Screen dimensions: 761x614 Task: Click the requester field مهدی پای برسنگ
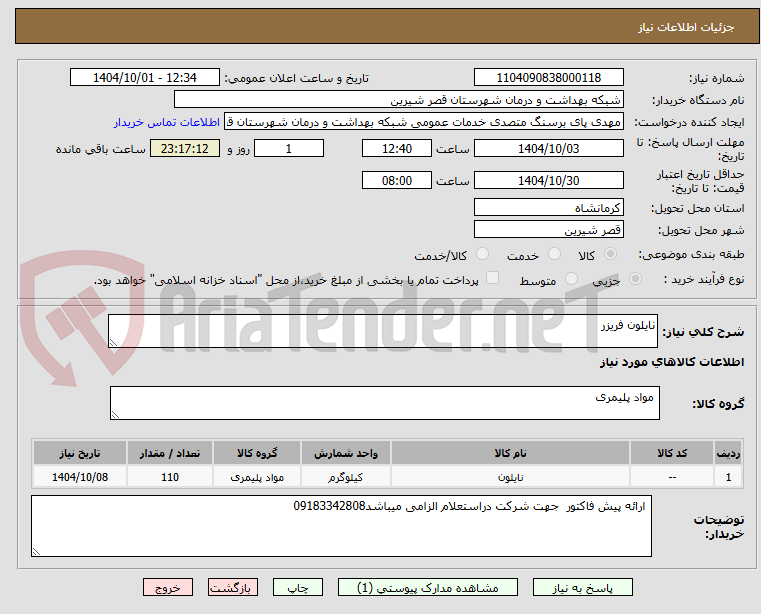click(x=423, y=122)
